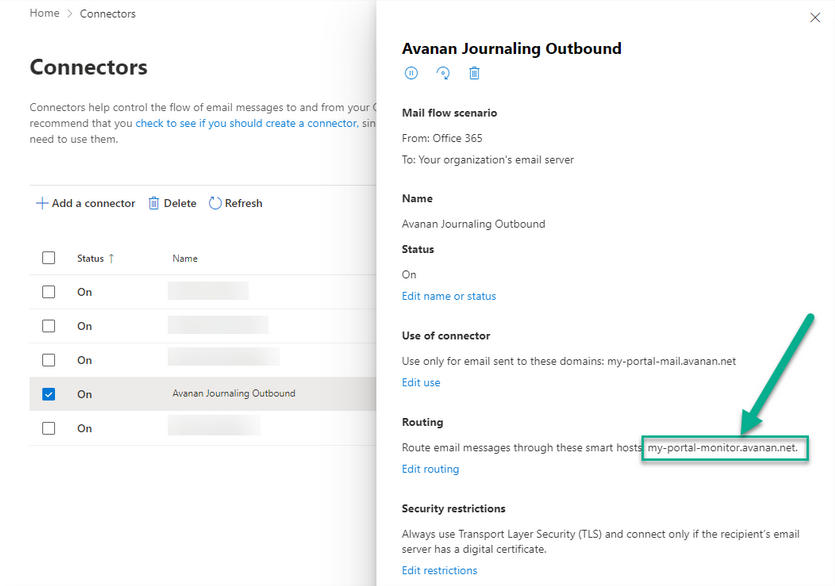The image size is (835, 586).
Task: Click the Security restrictions heading
Action: 453,508
